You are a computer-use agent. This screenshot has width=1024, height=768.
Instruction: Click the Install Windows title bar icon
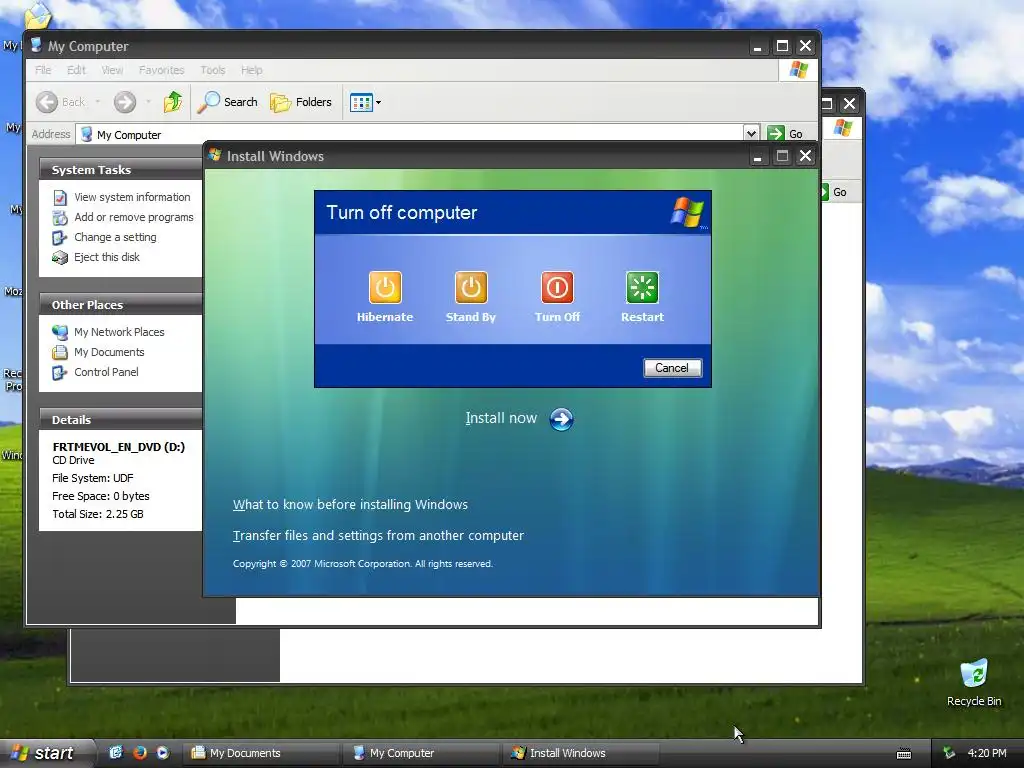coord(215,155)
